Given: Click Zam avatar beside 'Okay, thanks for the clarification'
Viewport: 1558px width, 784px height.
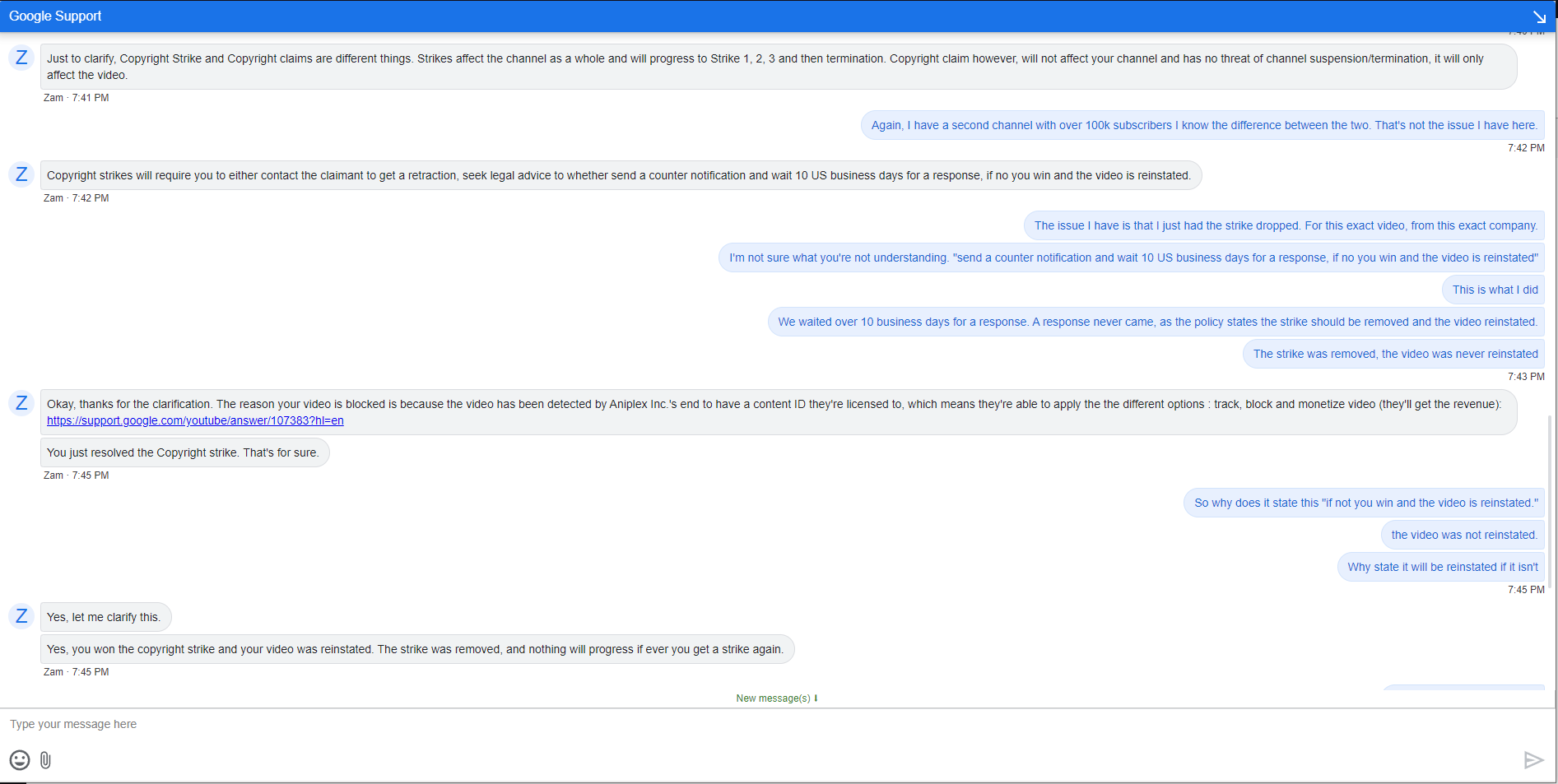Looking at the screenshot, I should point(21,403).
